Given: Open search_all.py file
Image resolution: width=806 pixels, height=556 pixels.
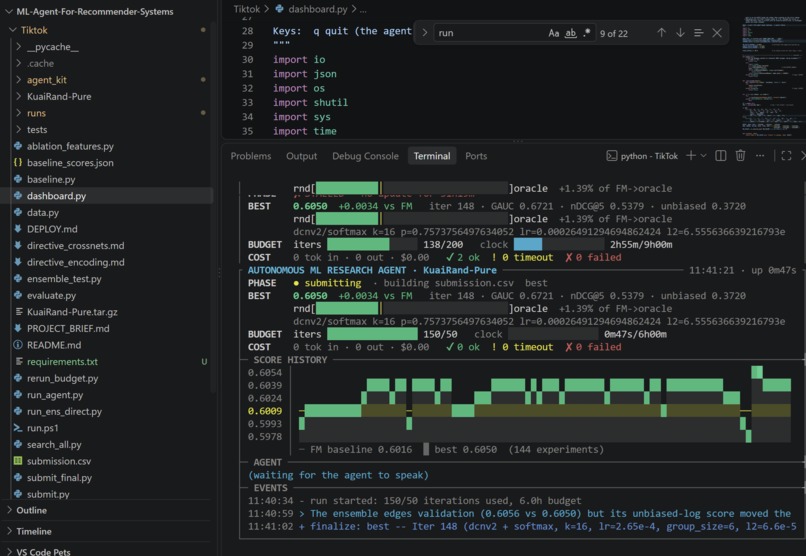Looking at the screenshot, I should point(54,444).
